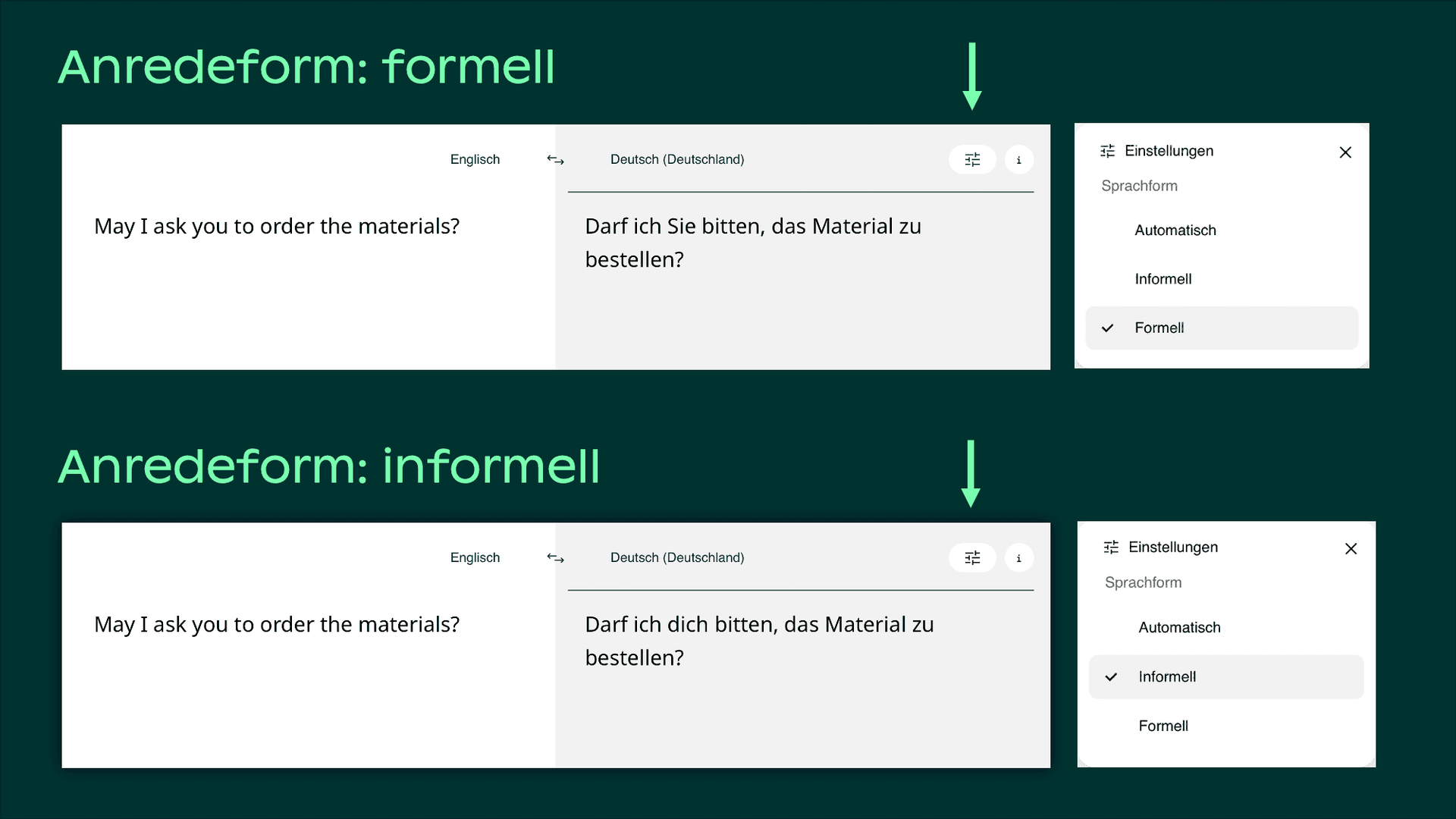
Task: Select Automatisch in the lower settings menu
Action: click(x=1179, y=627)
